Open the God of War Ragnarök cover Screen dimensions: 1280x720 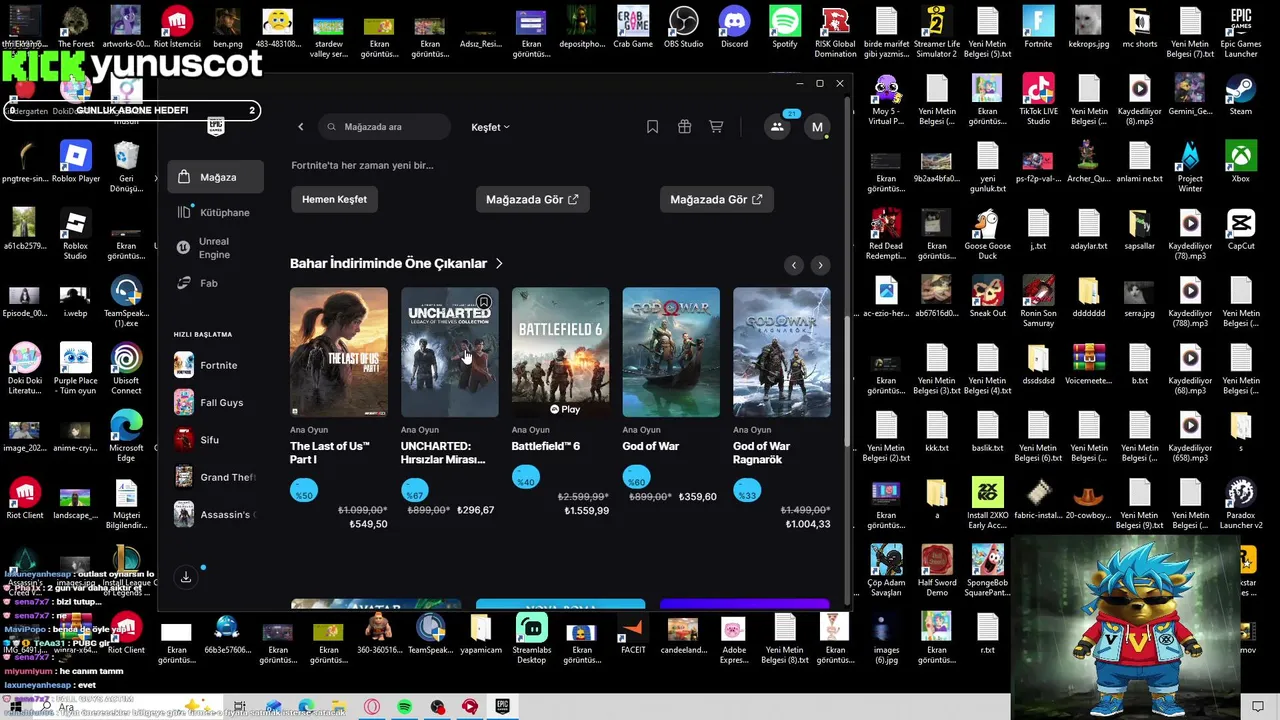[x=782, y=352]
